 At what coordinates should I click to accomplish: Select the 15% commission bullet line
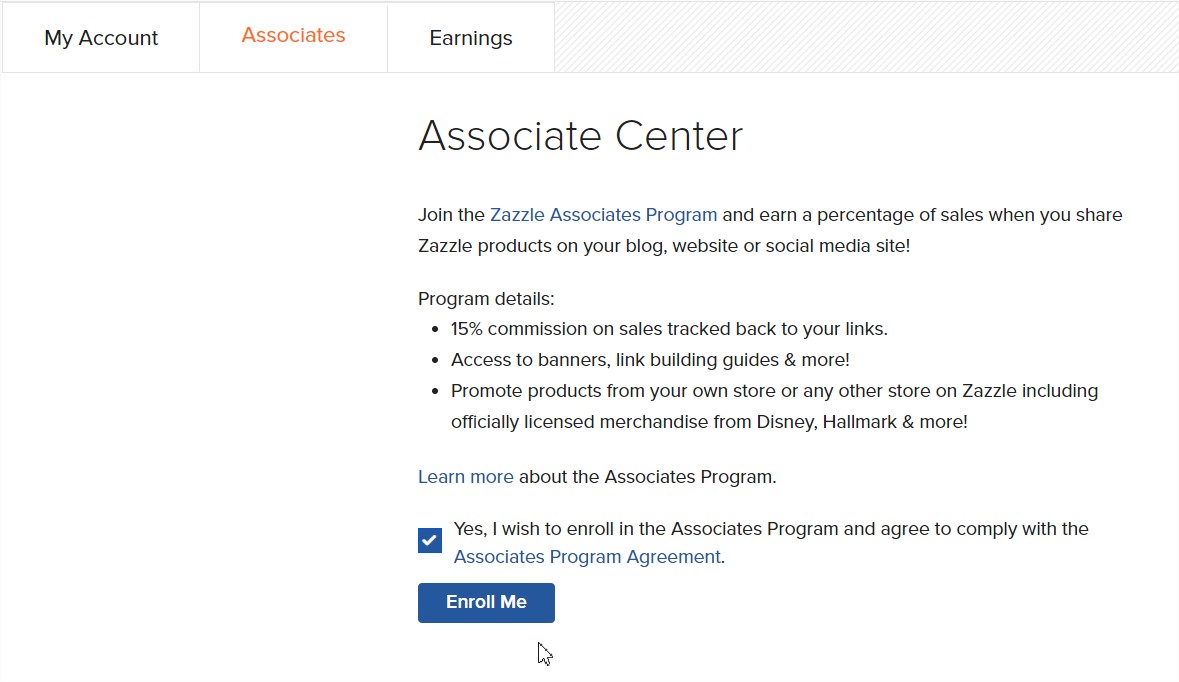pyautogui.click(x=669, y=329)
